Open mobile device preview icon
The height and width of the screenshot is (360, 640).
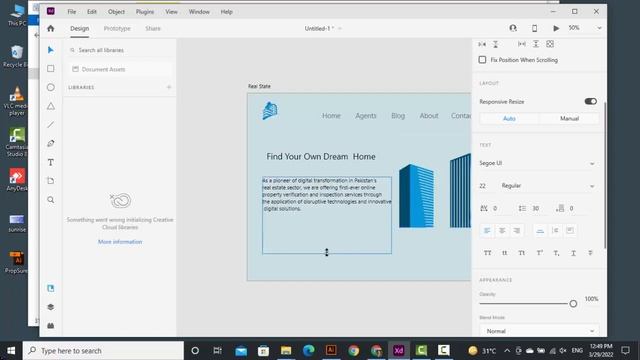tap(534, 28)
